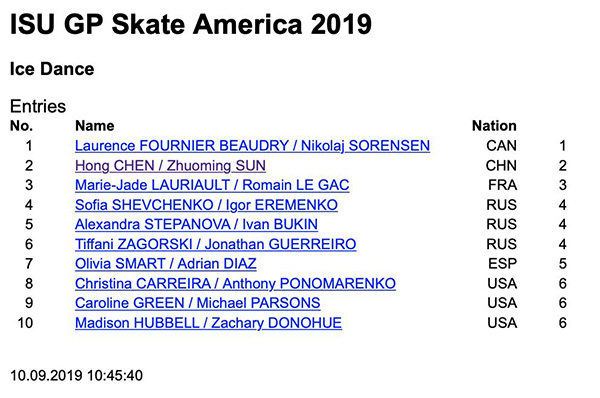Click the CAN nation code
Viewport: 600px width, 398px height.
point(501,146)
